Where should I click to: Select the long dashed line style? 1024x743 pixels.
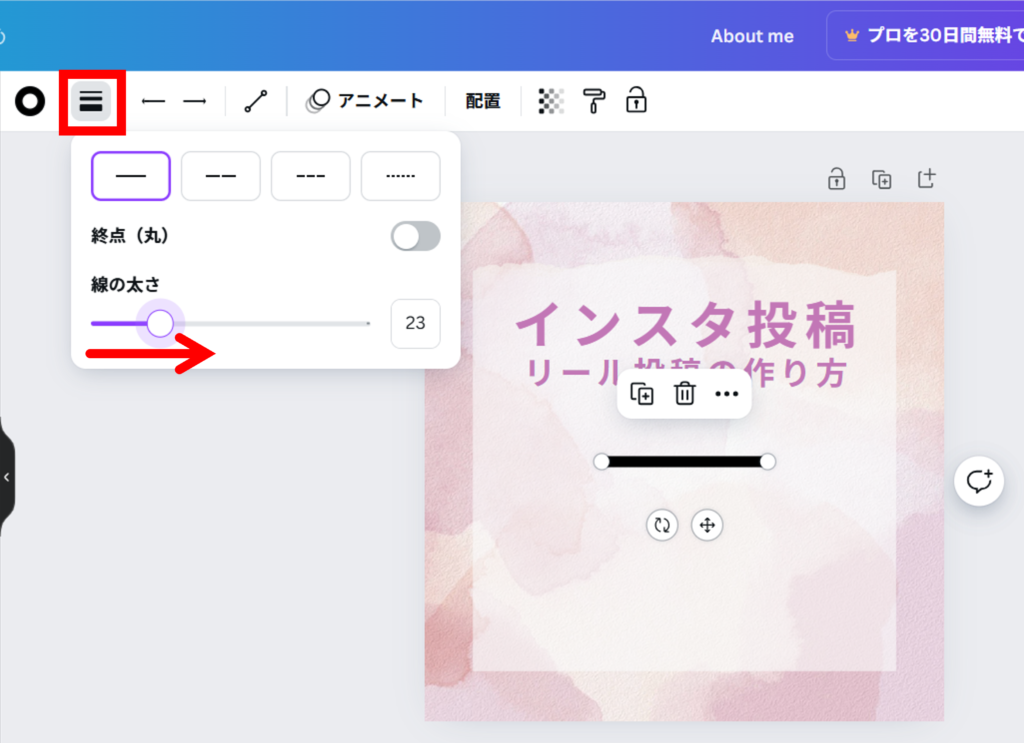point(221,176)
